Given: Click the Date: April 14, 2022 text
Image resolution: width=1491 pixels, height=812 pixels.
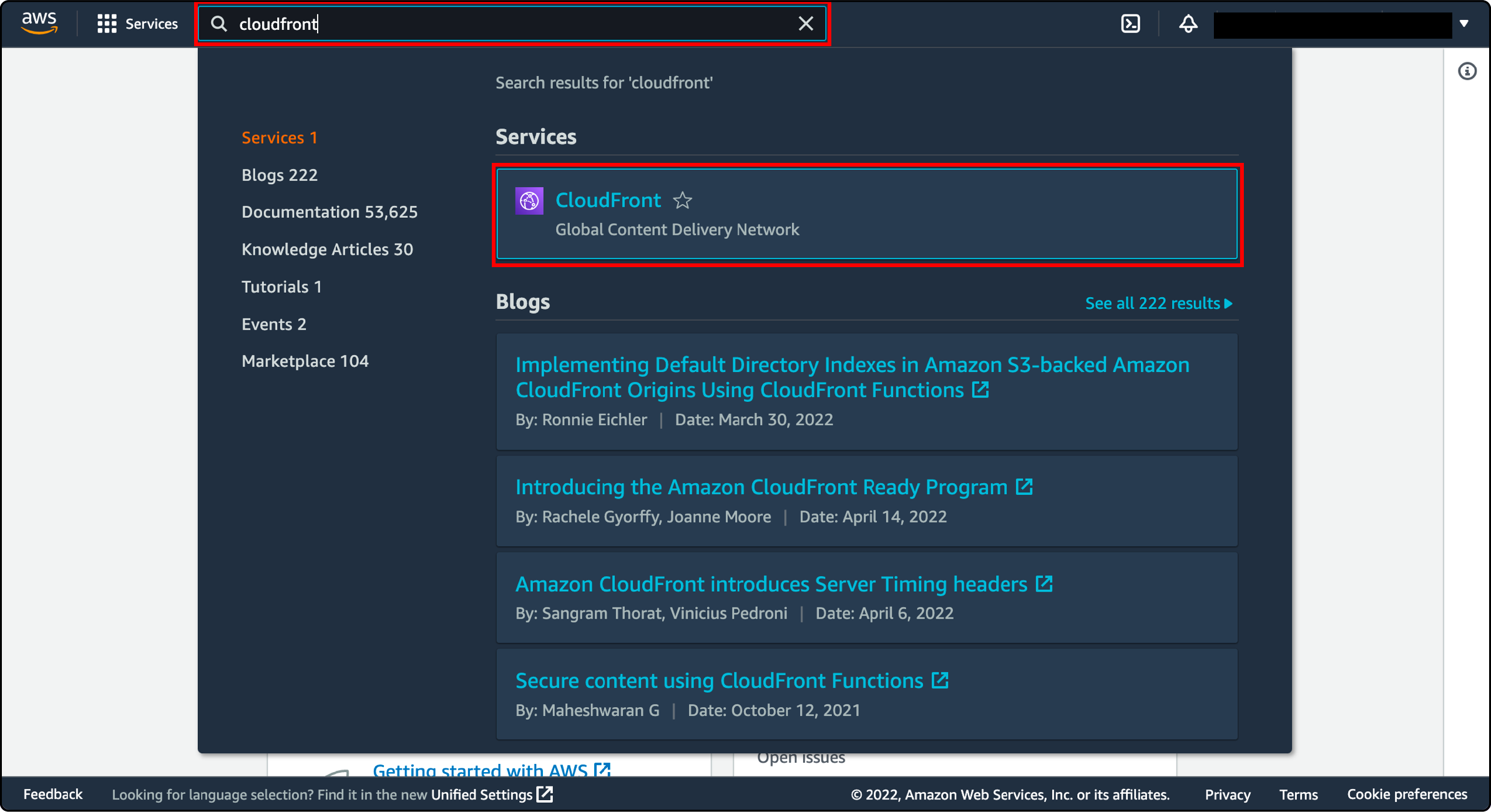Looking at the screenshot, I should [x=873, y=517].
